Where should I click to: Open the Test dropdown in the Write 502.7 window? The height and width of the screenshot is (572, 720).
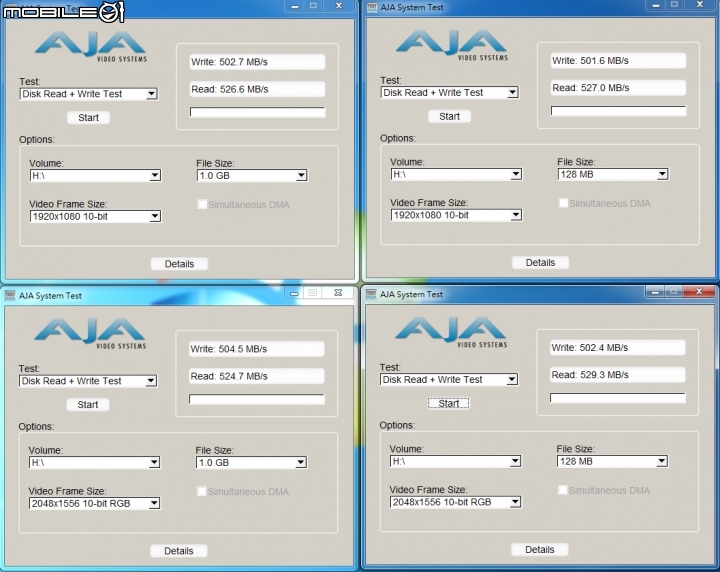[89, 94]
